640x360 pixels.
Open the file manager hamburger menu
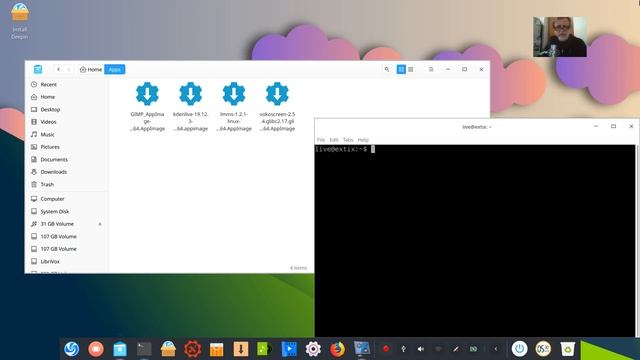click(431, 69)
